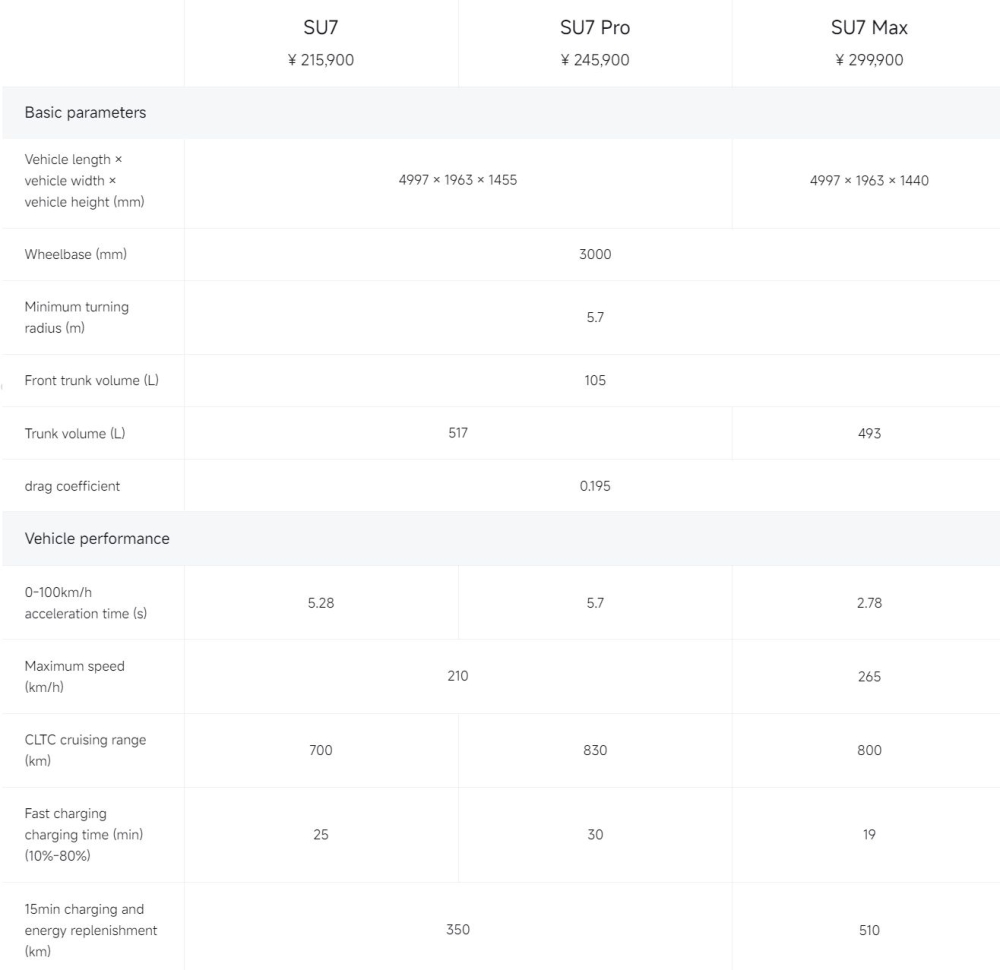The width and height of the screenshot is (1000, 970).
Task: Click SU7 Pro CLTC range 830
Action: click(595, 750)
